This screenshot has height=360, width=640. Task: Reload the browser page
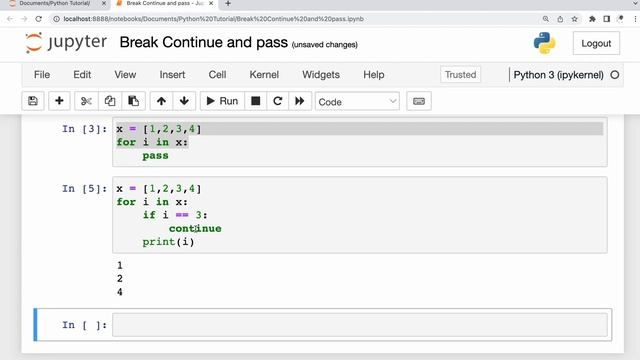point(38,19)
